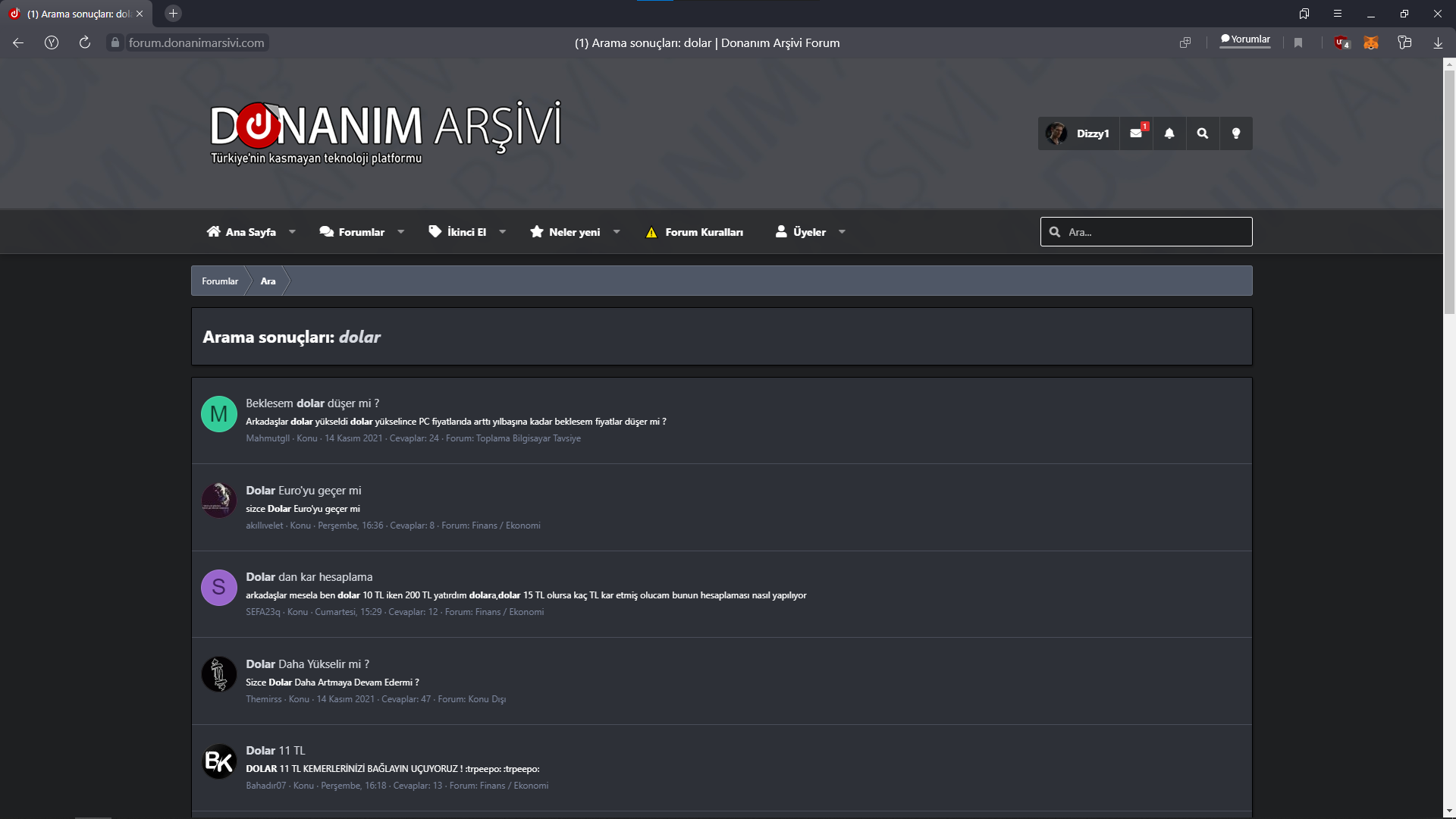Expand the Ana Sayfa dropdown arrow
The width and height of the screenshot is (1456, 819).
(292, 232)
